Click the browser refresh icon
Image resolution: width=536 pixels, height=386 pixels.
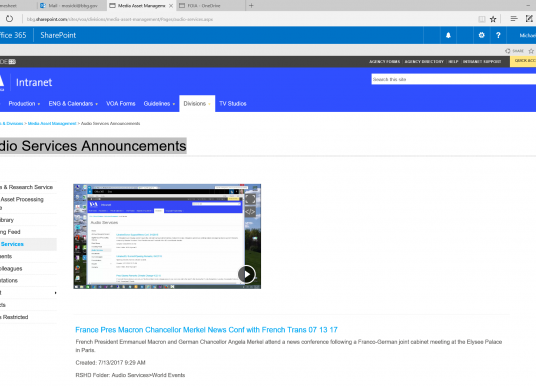(x=9, y=19)
